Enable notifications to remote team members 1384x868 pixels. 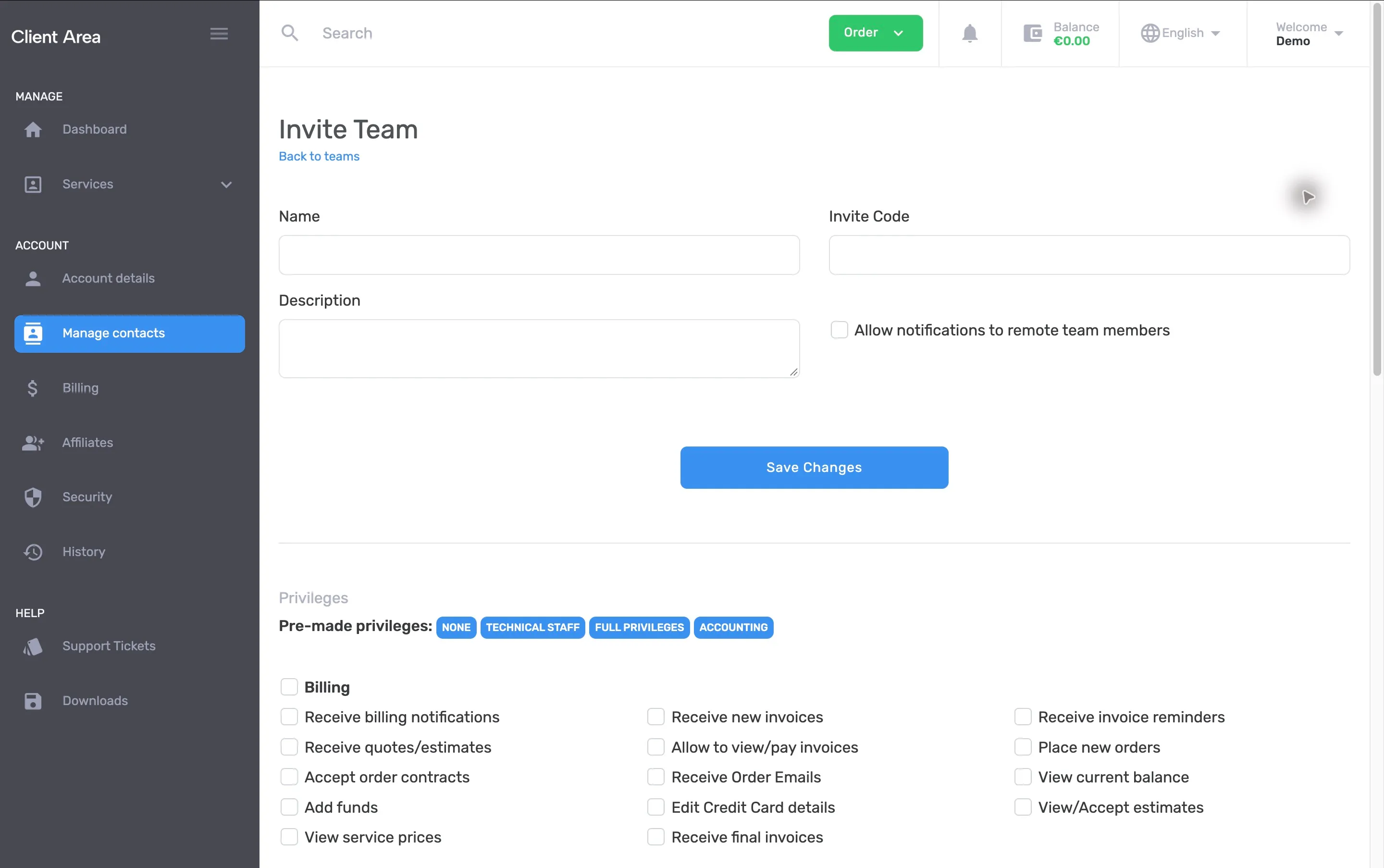point(839,330)
